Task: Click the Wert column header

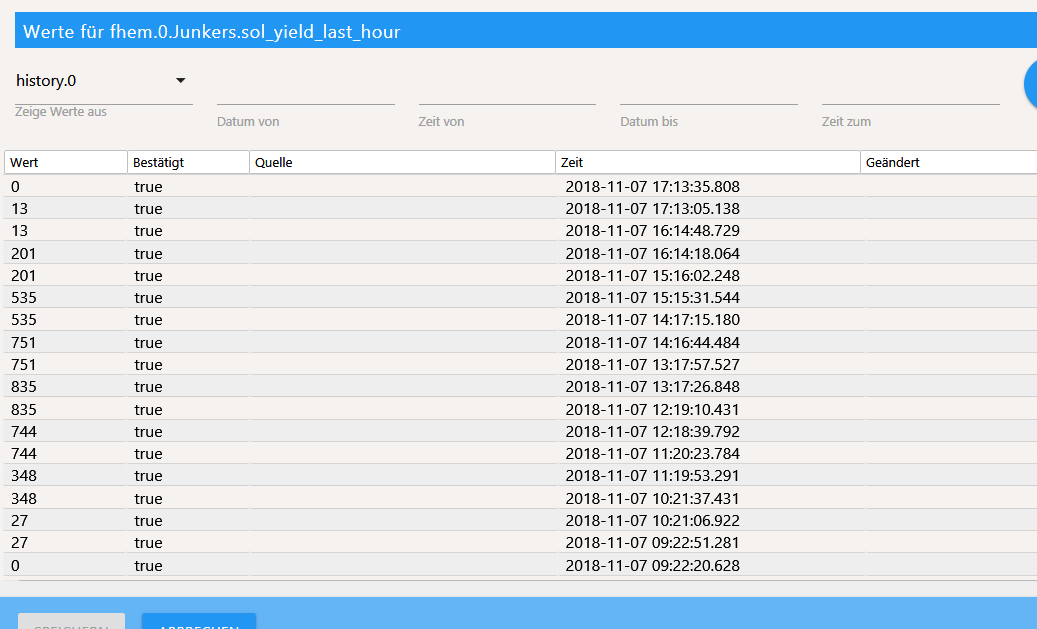Action: pos(65,163)
